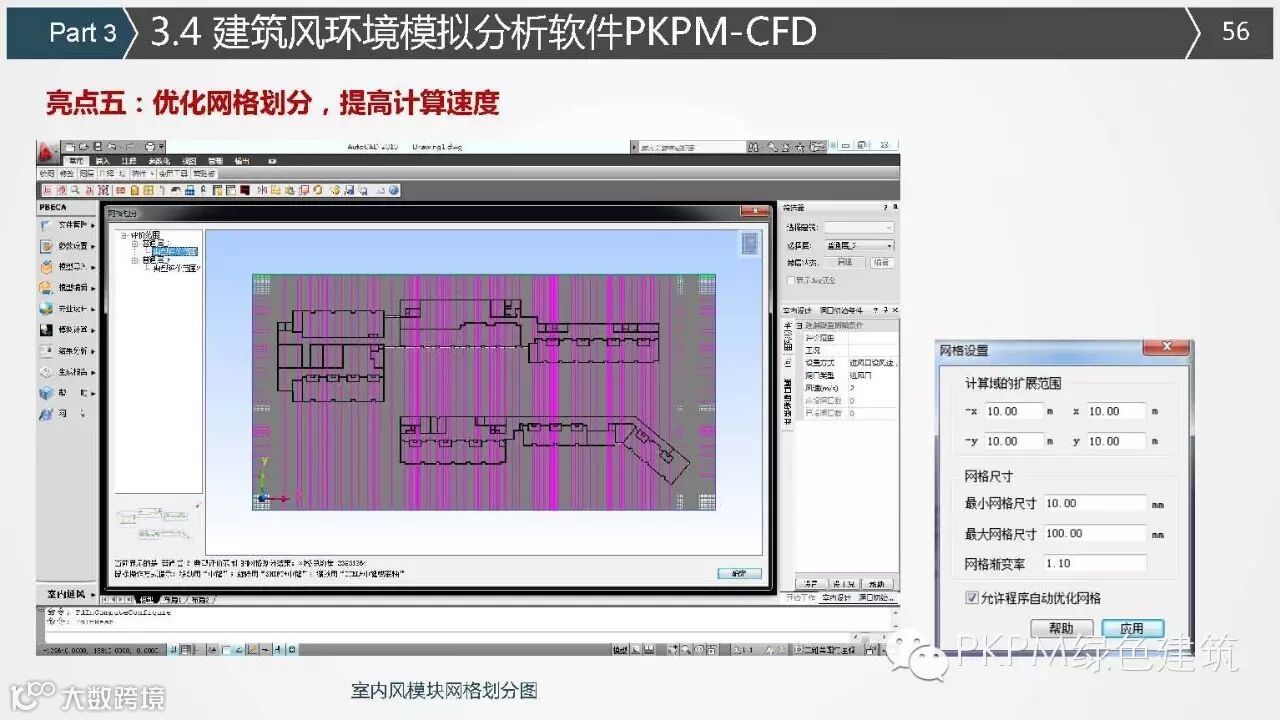Open the 参数设置 menu in PBECA sidebar
The height and width of the screenshot is (720, 1280).
(68, 246)
